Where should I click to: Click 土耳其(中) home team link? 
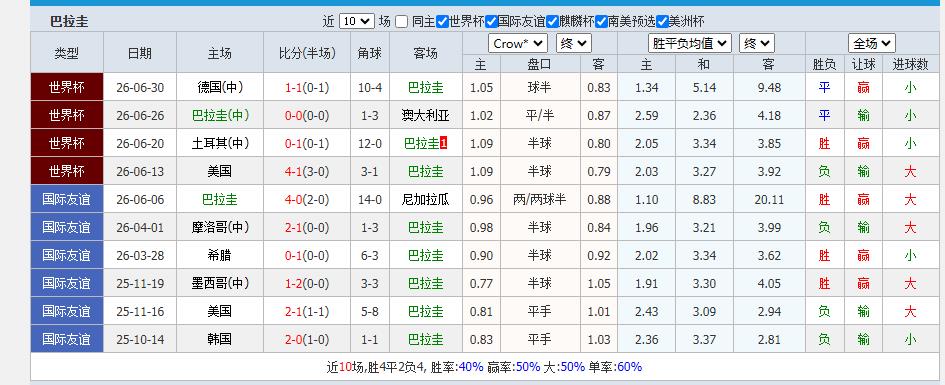coord(220,143)
